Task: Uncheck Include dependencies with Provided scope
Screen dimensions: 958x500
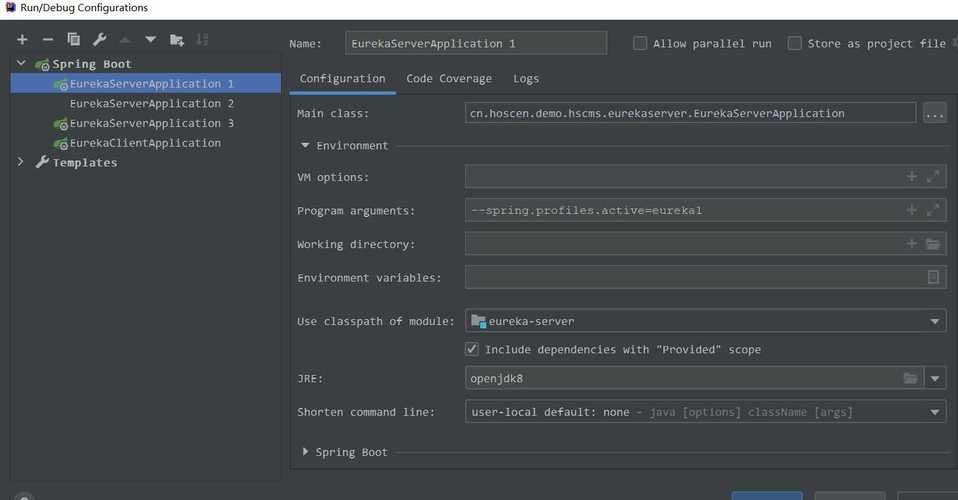Action: pyautogui.click(x=472, y=350)
